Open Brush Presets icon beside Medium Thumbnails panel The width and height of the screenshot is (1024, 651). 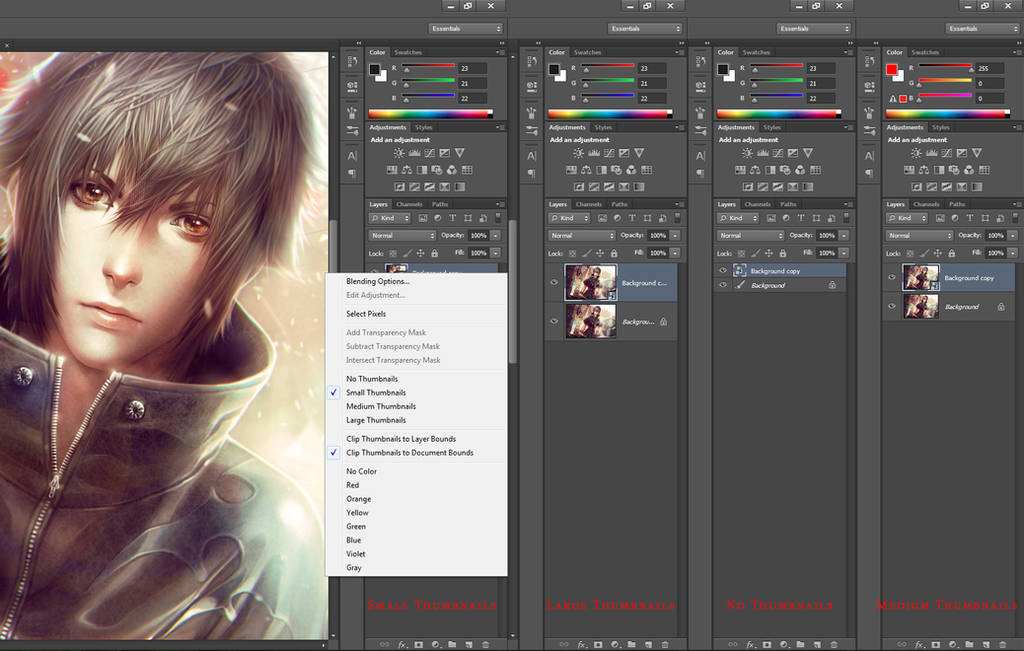[869, 131]
